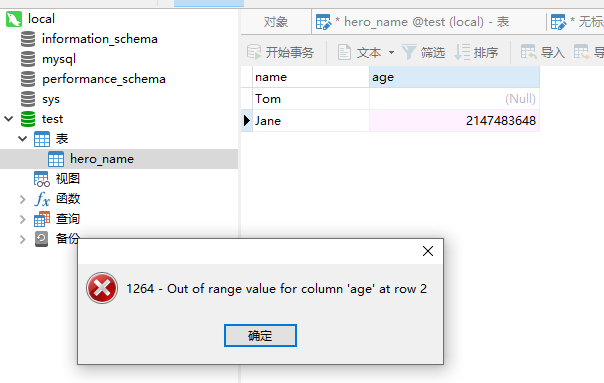Click the 1264 out of range message text

pyautogui.click(x=277, y=289)
